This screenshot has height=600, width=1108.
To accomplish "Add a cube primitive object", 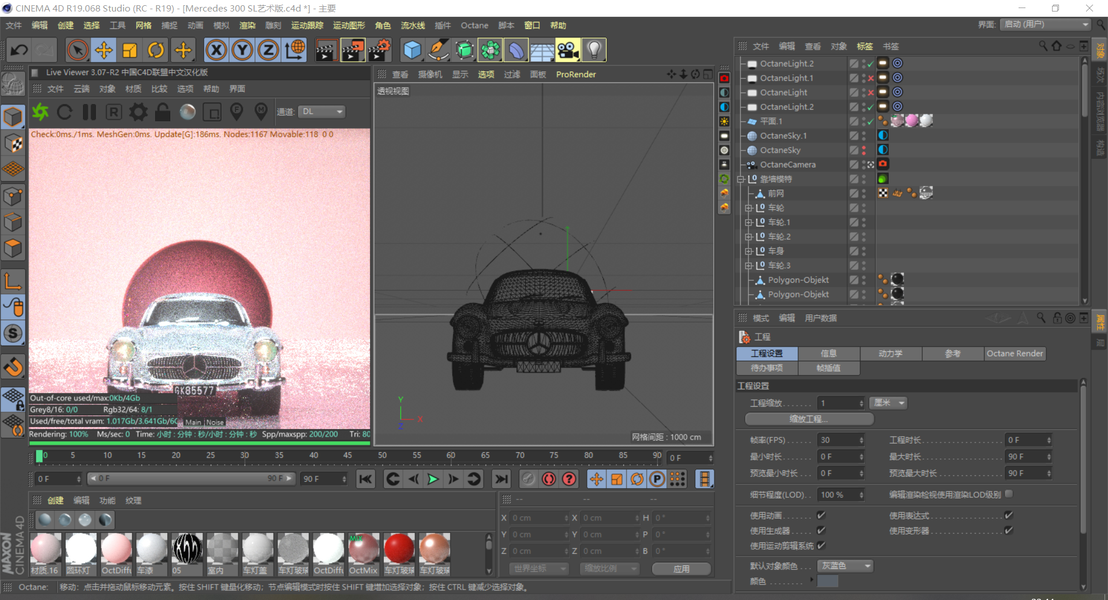I will tap(412, 50).
